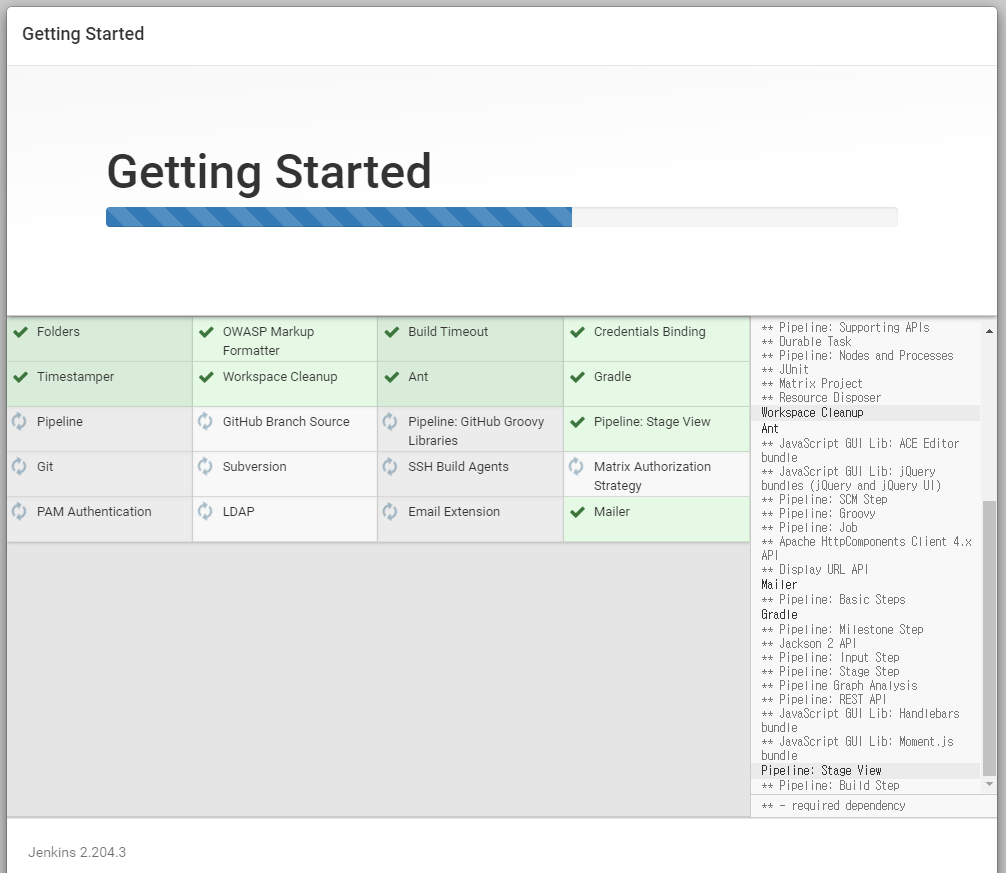Click the spinner for Matrix Authorization Strategy
Image resolution: width=1006 pixels, height=873 pixels.
pyautogui.click(x=576, y=466)
